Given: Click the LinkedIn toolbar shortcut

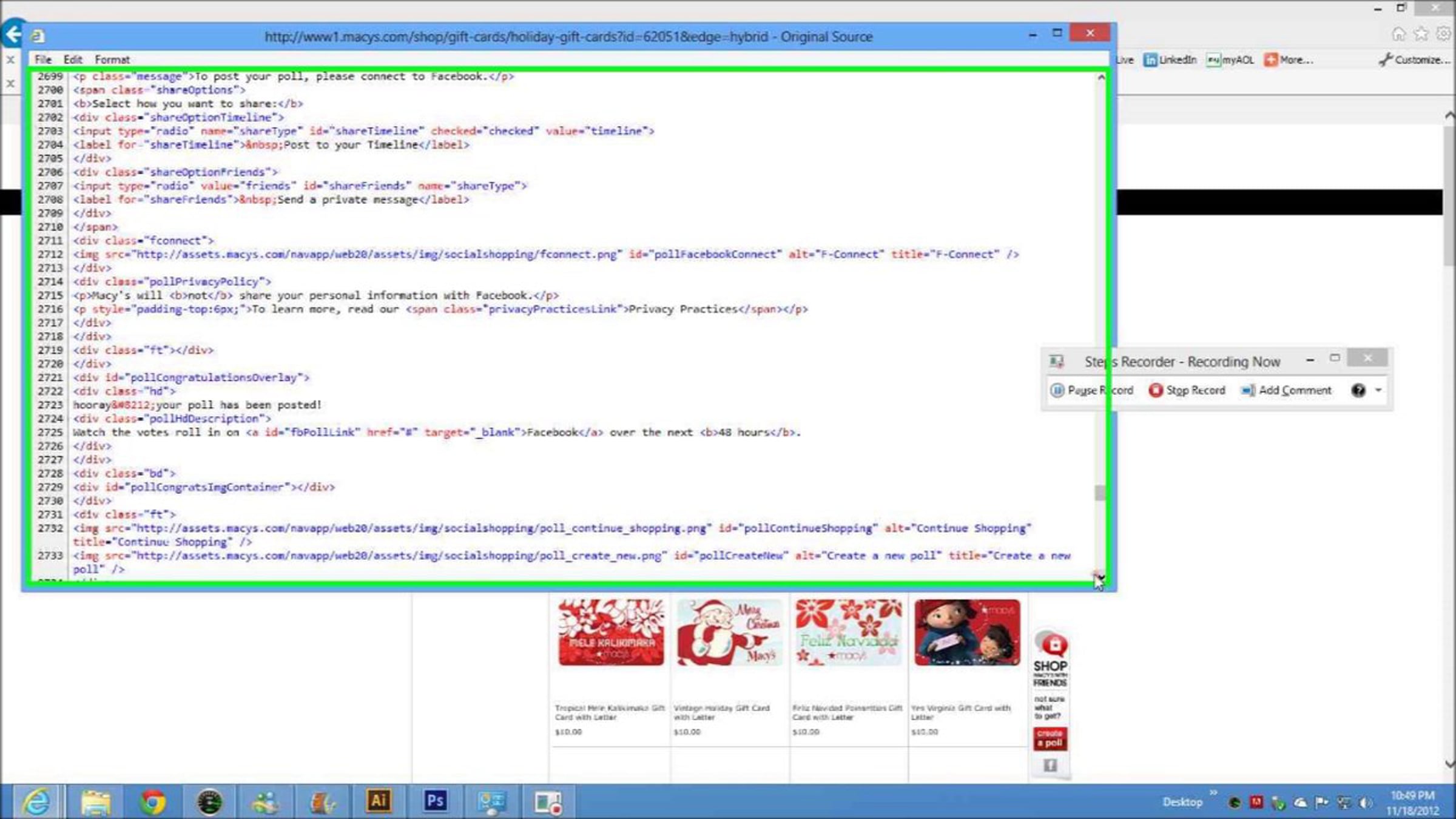Looking at the screenshot, I should 1170,59.
